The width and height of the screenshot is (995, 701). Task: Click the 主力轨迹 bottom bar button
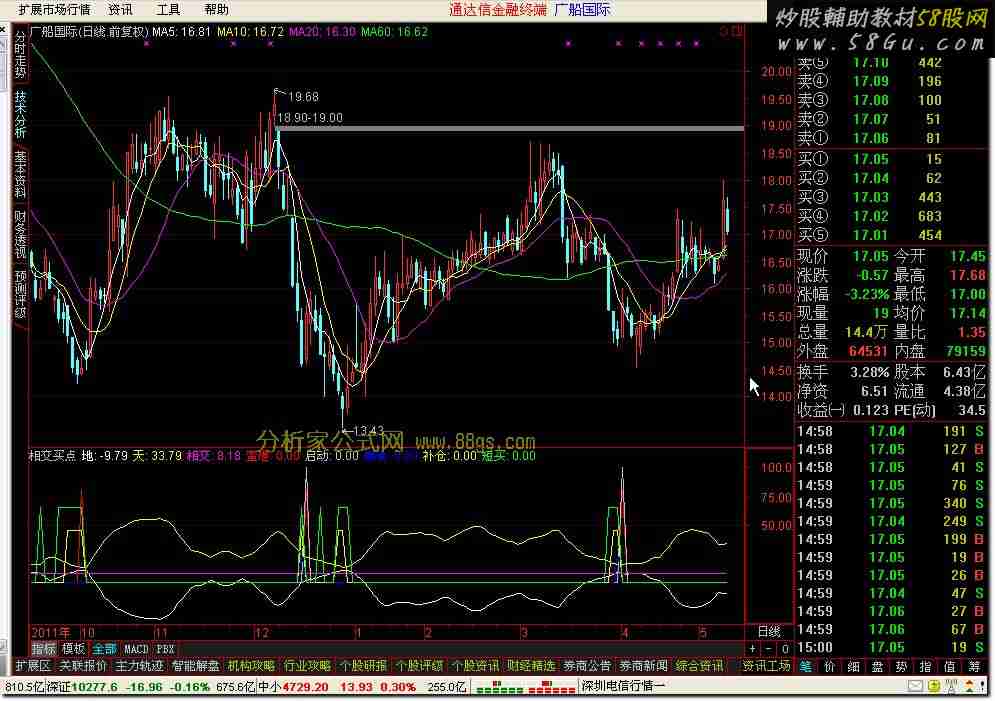tap(140, 666)
